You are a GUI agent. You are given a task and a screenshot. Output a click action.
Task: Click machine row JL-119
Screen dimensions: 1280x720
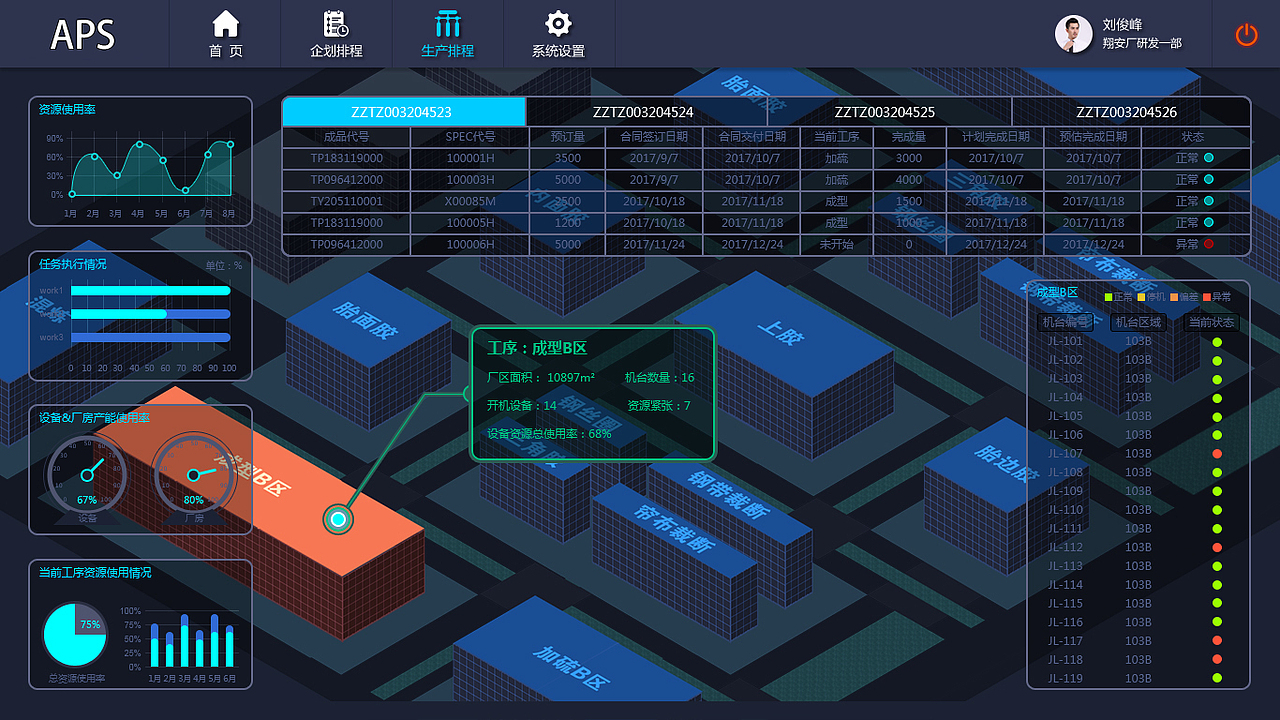(x=1138, y=679)
